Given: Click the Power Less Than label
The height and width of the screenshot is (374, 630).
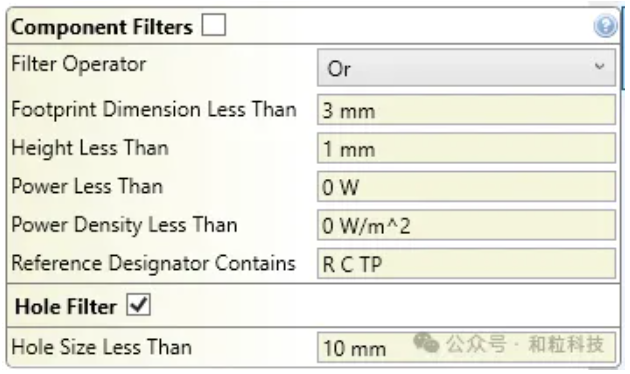Looking at the screenshot, I should coord(87,186).
